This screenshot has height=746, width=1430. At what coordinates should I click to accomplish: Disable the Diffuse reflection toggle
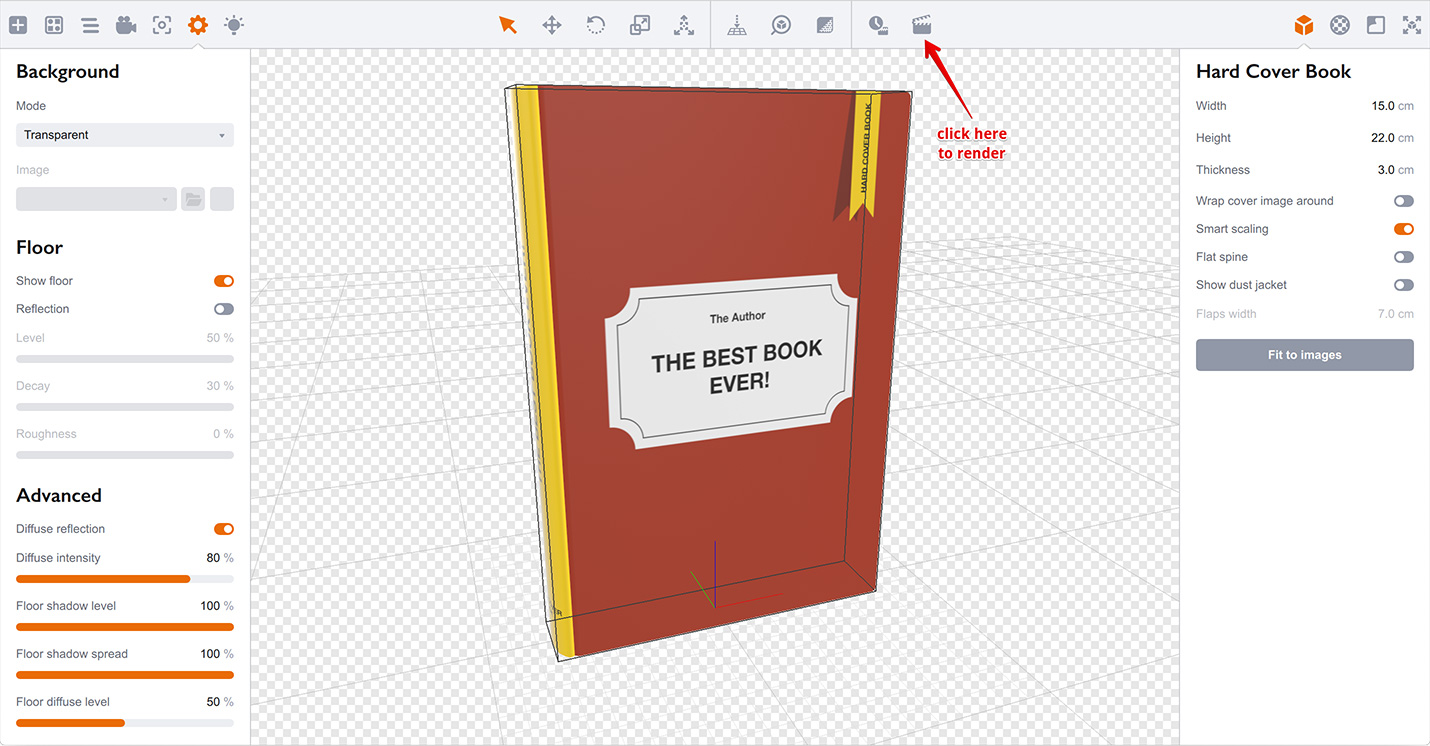point(224,529)
